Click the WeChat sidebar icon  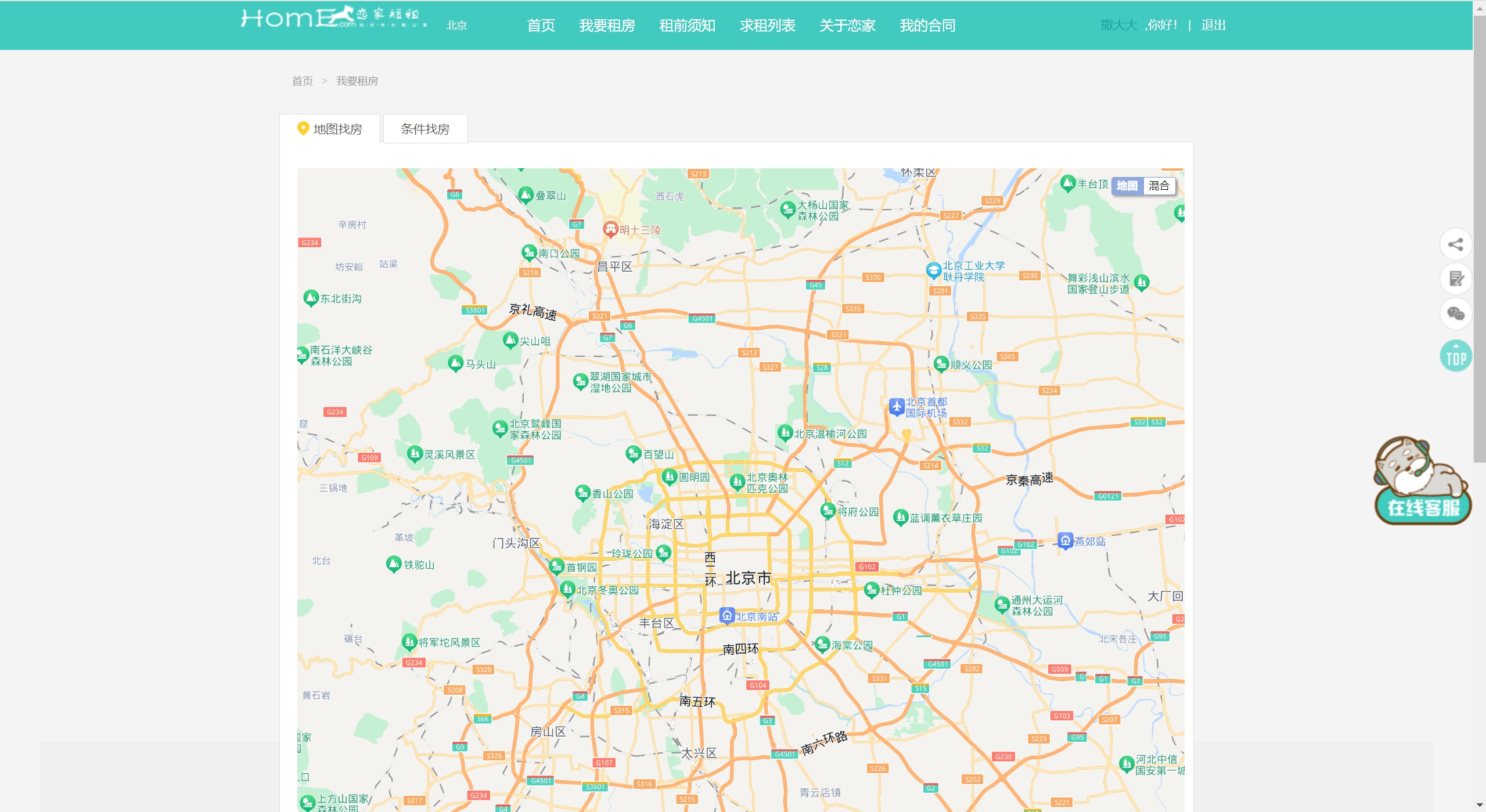click(1455, 314)
